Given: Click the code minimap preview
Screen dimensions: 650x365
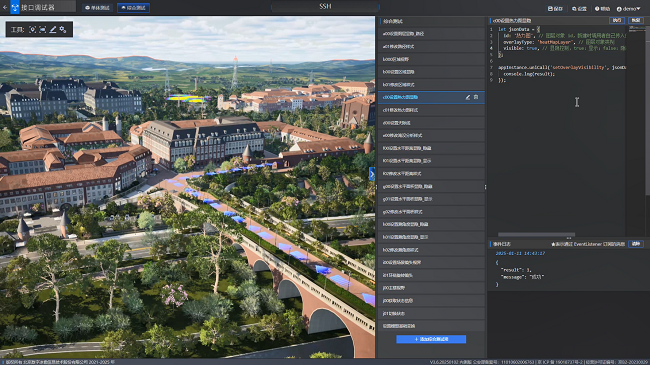Looking at the screenshot, I should point(637,29).
